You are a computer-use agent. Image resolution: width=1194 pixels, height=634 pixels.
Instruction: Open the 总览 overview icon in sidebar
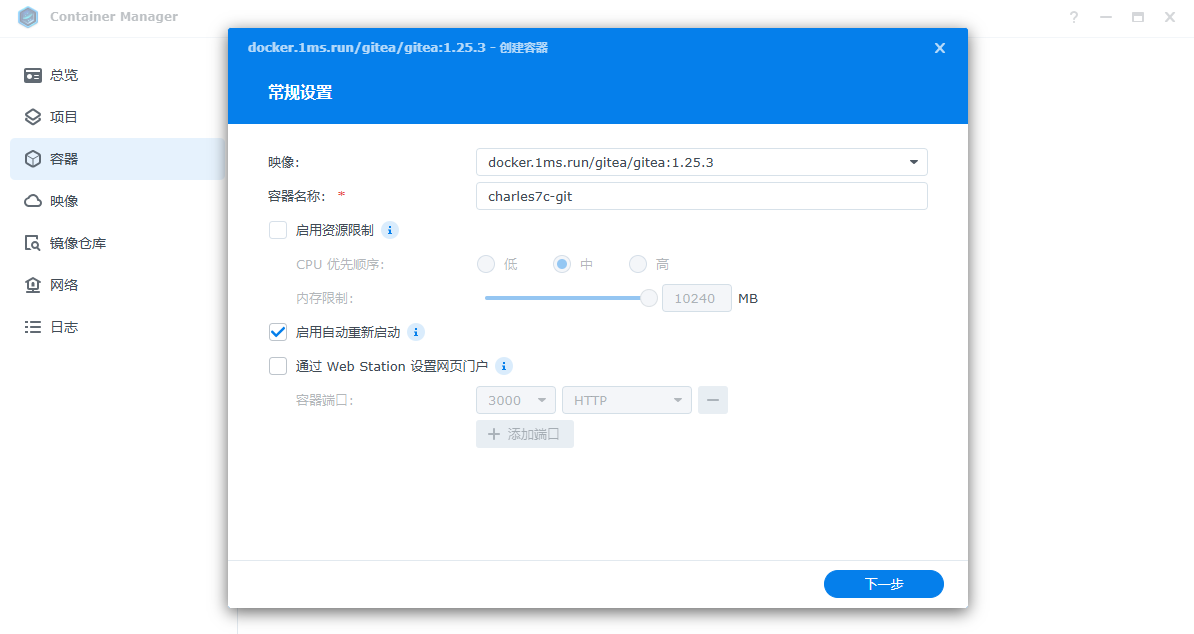pyautogui.click(x=33, y=75)
